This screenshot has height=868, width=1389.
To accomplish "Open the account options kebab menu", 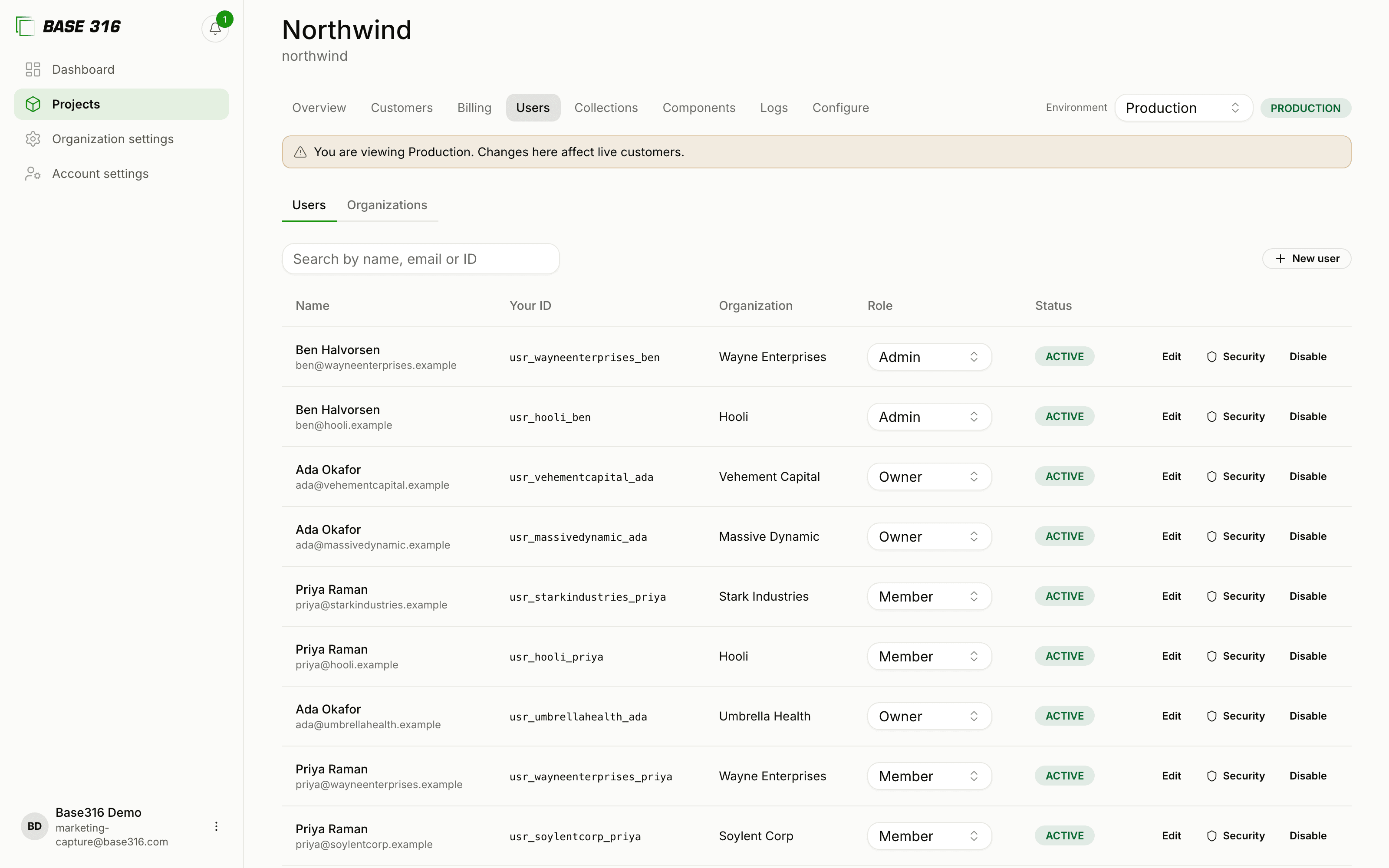I will (216, 826).
